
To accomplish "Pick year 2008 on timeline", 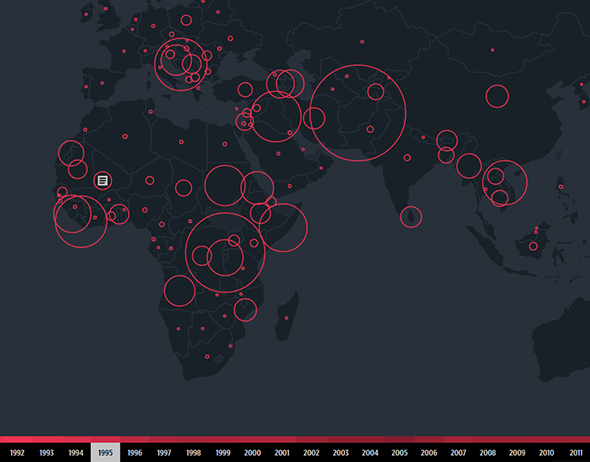I will [x=488, y=453].
